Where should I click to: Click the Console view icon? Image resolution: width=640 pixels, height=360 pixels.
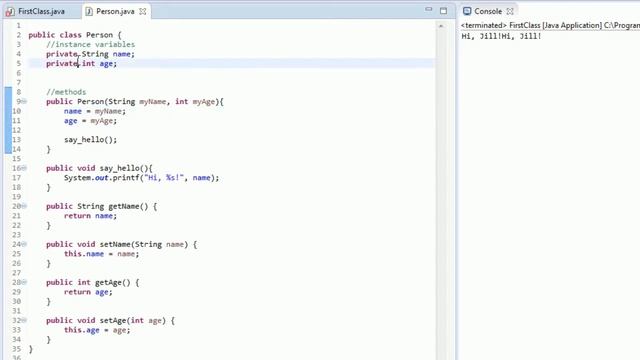(x=467, y=11)
